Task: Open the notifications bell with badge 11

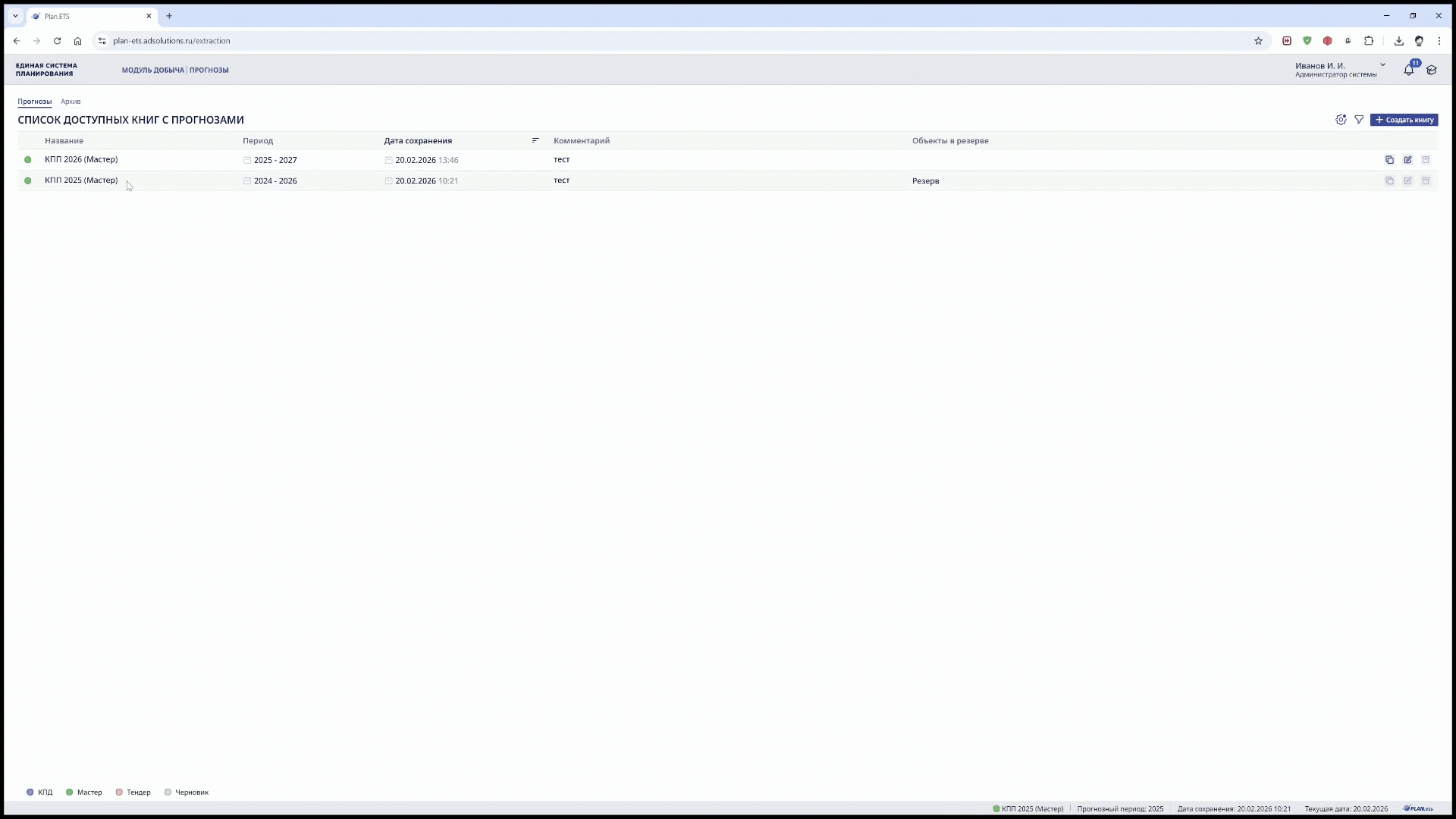Action: click(1408, 70)
